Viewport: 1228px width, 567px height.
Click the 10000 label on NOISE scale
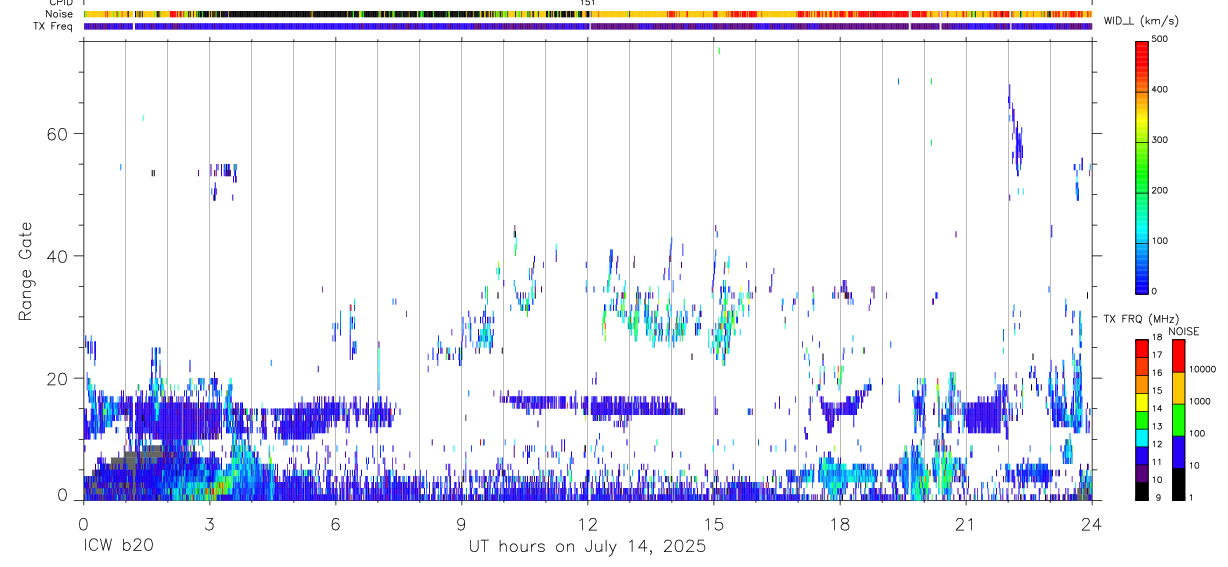(x=1203, y=369)
